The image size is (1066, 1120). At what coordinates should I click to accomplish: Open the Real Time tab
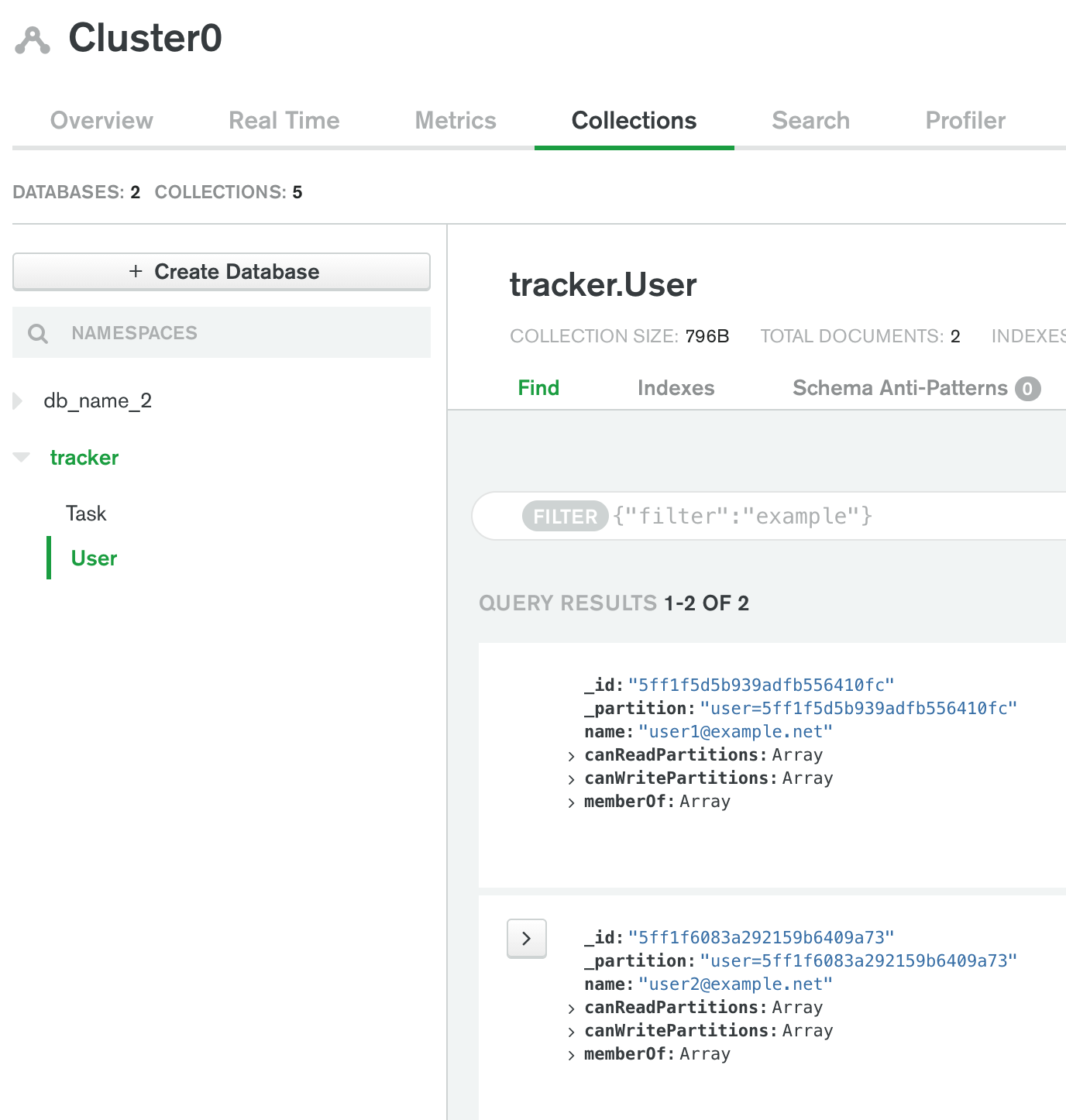pyautogui.click(x=284, y=121)
